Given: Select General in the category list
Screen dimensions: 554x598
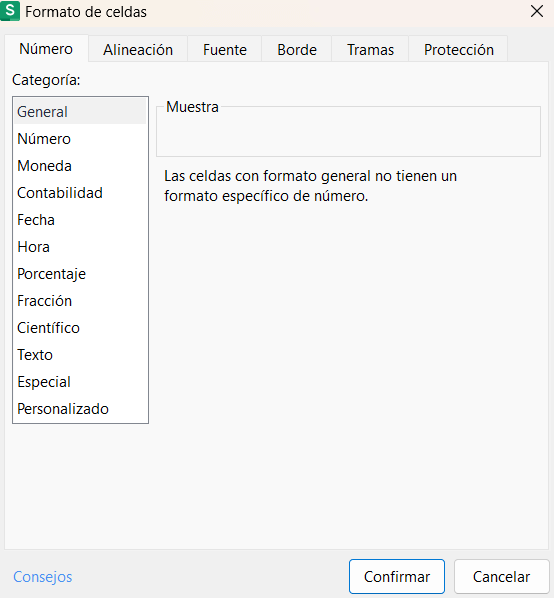Looking at the screenshot, I should [x=80, y=112].
